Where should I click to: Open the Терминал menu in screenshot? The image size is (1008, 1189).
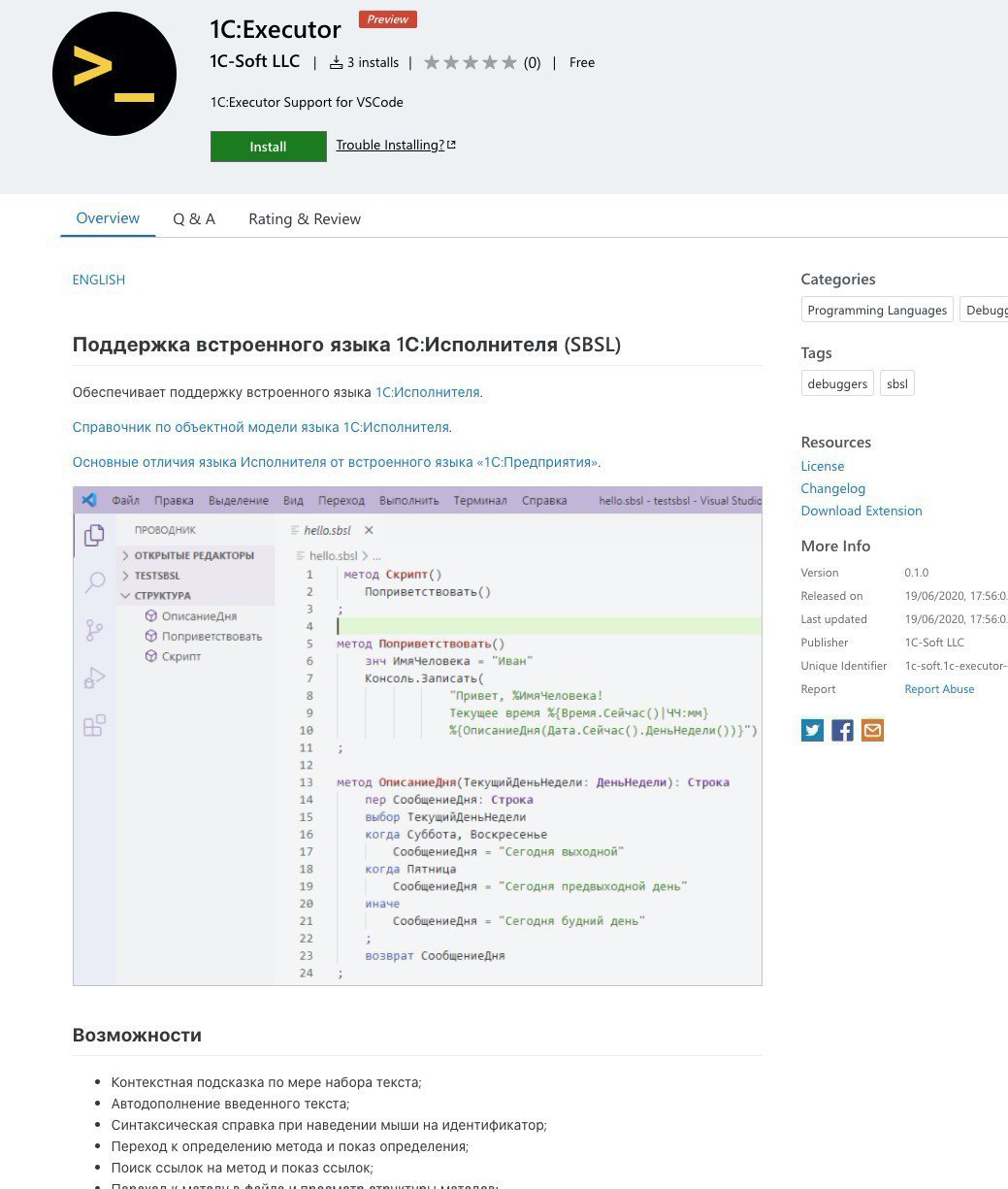point(480,501)
